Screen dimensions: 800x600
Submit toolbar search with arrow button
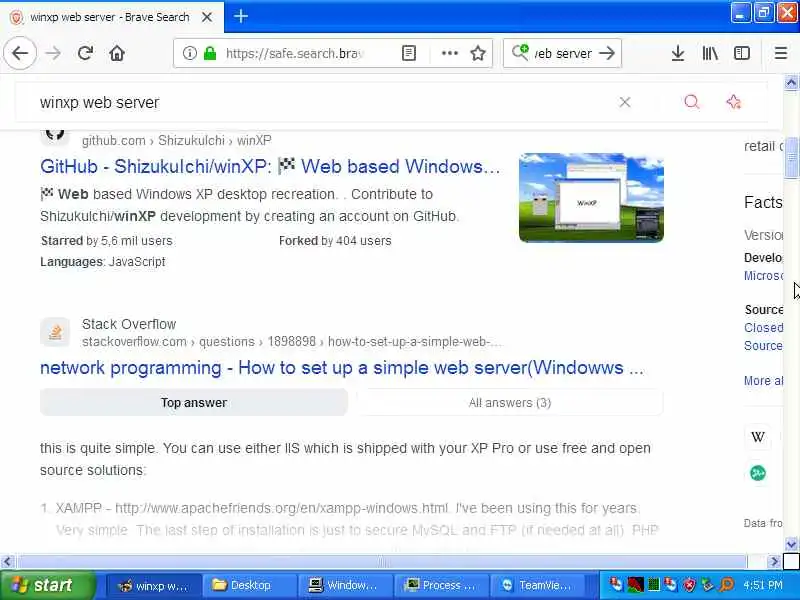pyautogui.click(x=607, y=53)
